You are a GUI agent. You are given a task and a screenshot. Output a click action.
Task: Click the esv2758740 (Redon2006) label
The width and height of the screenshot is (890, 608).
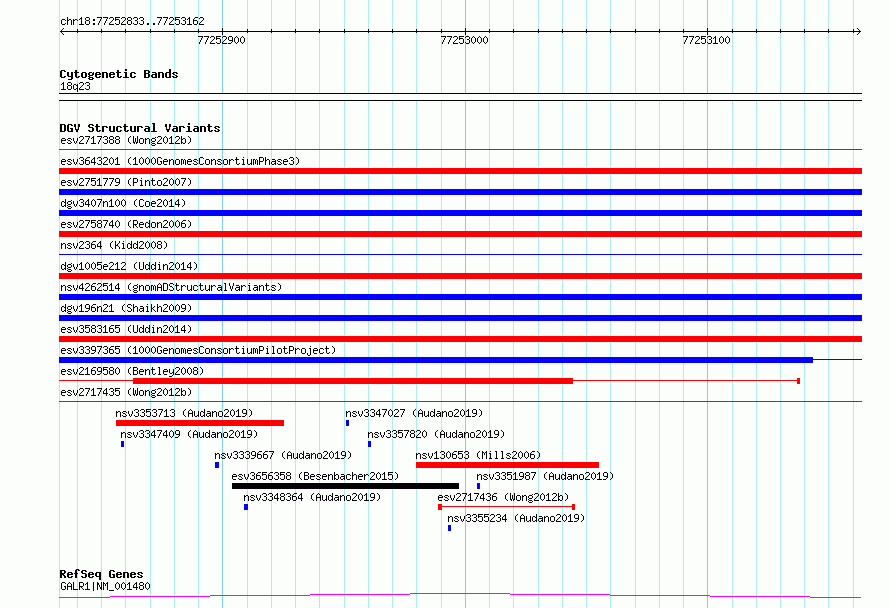tap(126, 224)
